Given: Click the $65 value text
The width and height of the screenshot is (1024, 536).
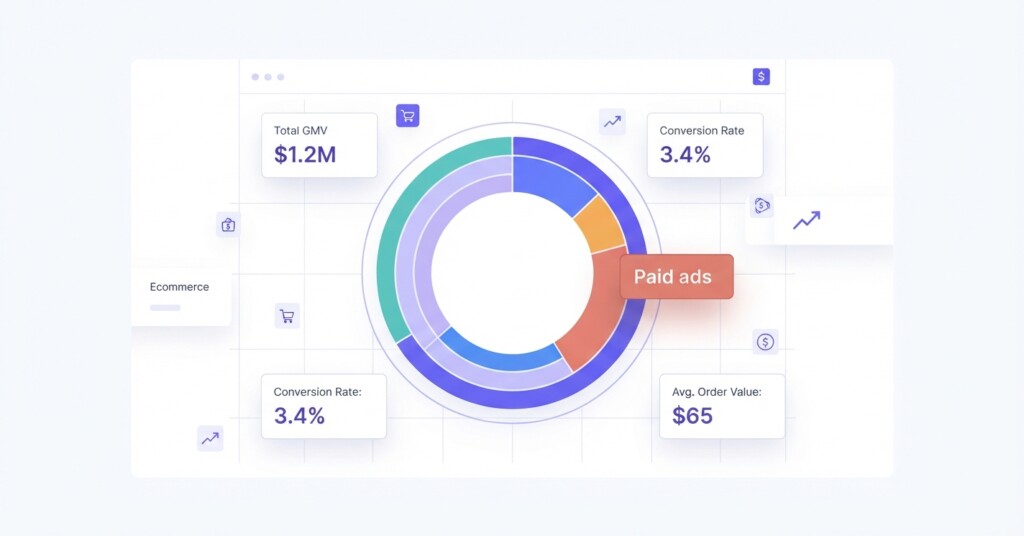Looking at the screenshot, I should pyautogui.click(x=692, y=416).
